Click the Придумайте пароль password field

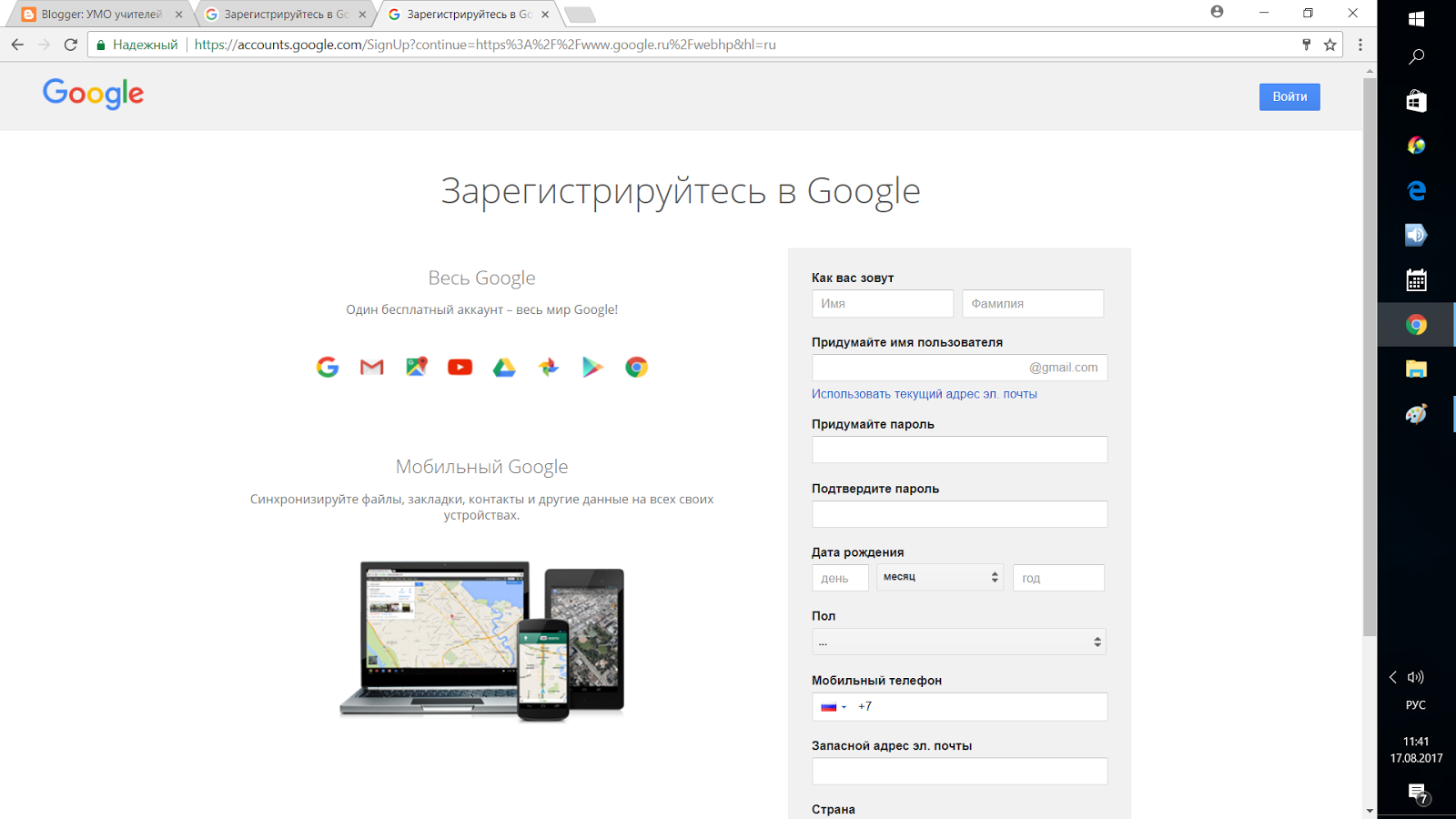click(x=959, y=450)
